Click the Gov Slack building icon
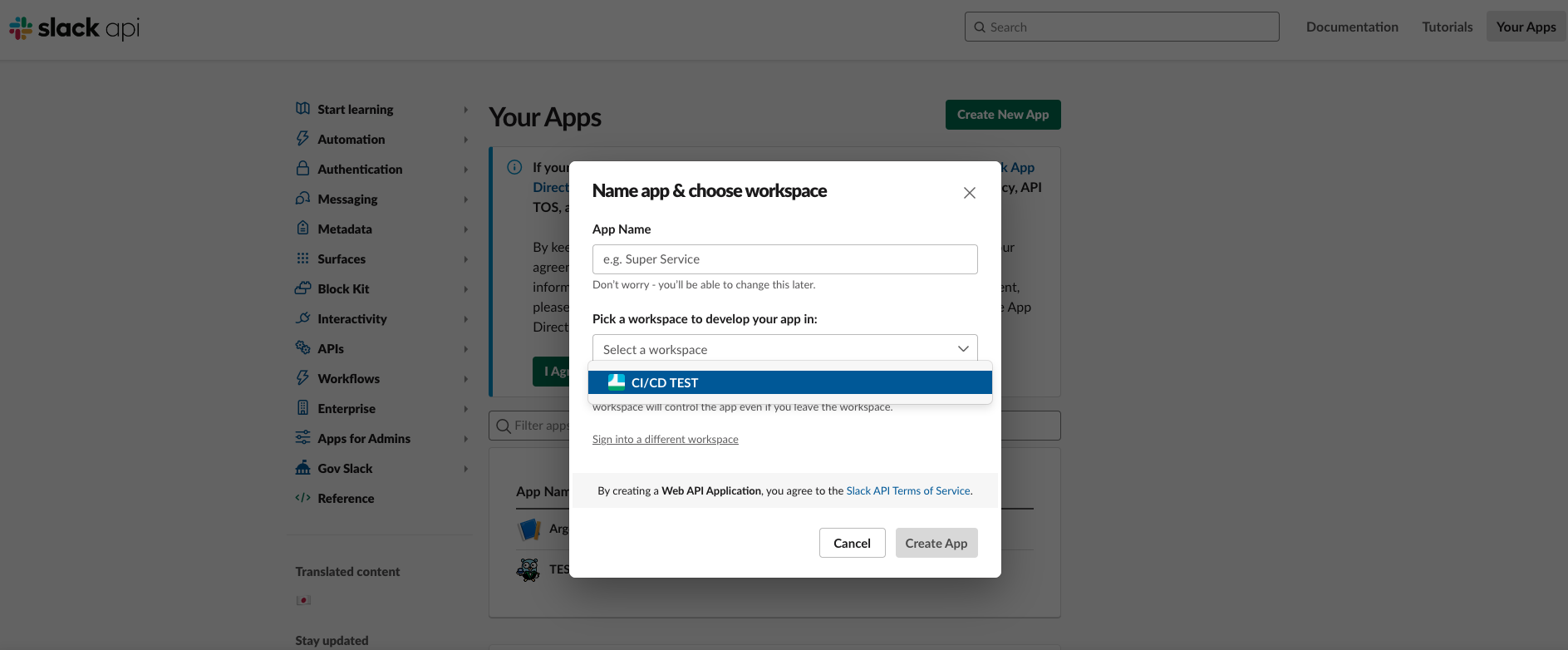 303,468
